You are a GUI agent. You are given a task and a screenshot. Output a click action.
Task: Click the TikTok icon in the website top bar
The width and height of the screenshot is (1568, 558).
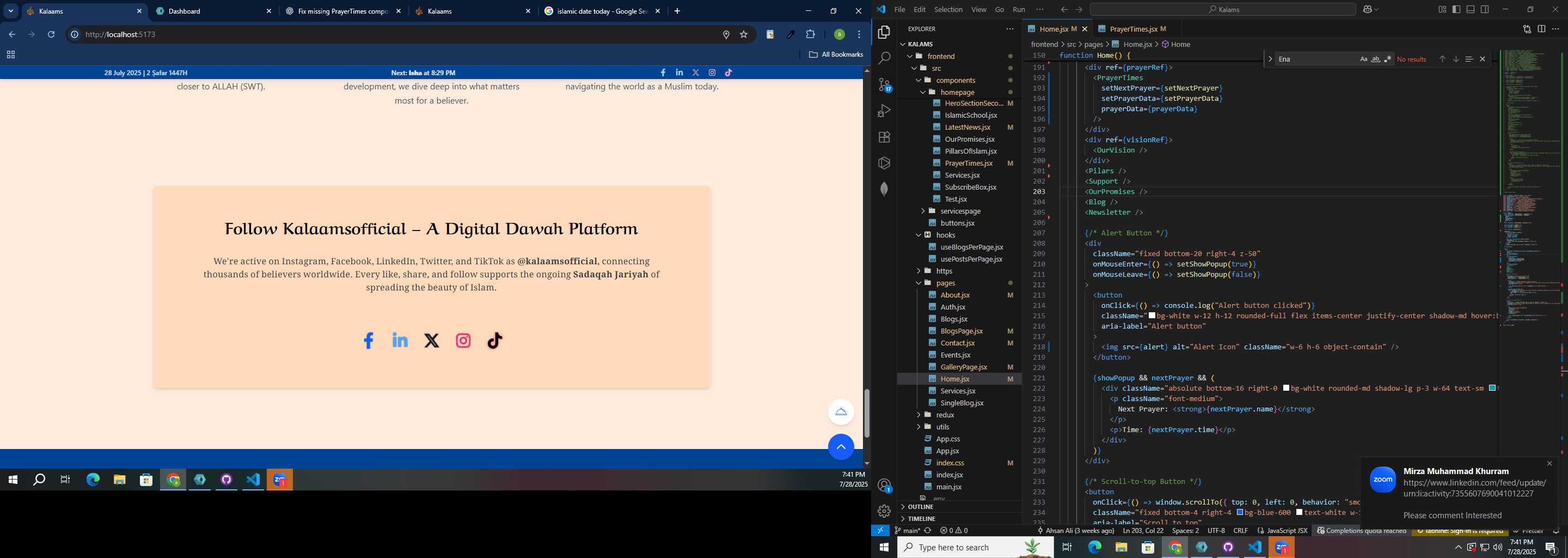tap(728, 72)
